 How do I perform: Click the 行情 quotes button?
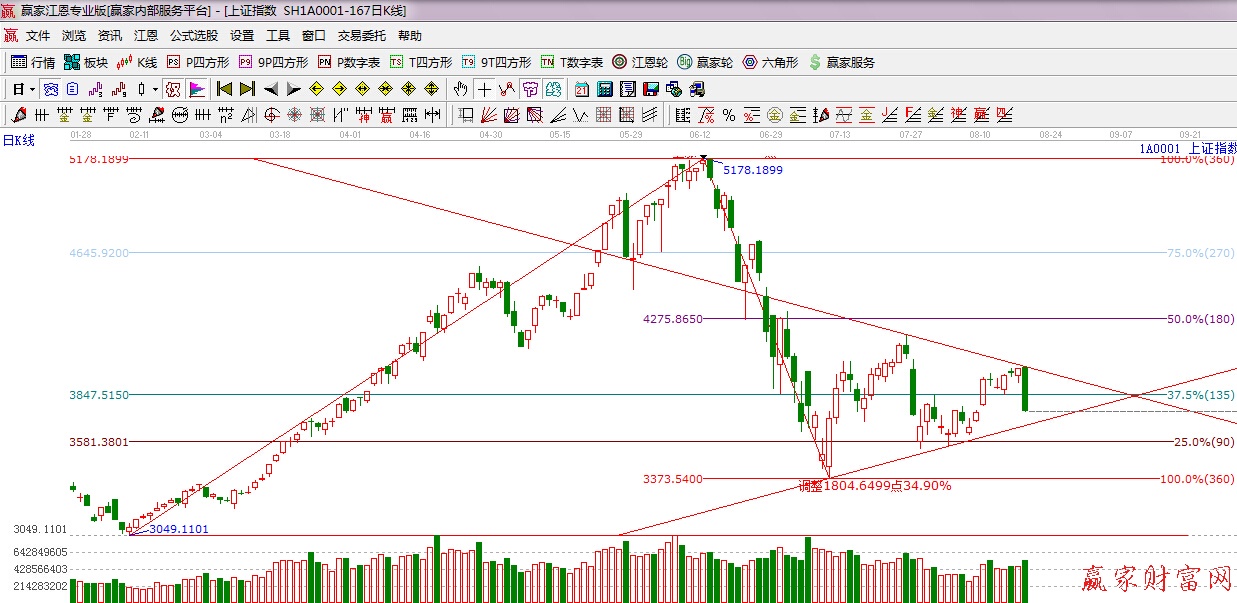(x=33, y=62)
